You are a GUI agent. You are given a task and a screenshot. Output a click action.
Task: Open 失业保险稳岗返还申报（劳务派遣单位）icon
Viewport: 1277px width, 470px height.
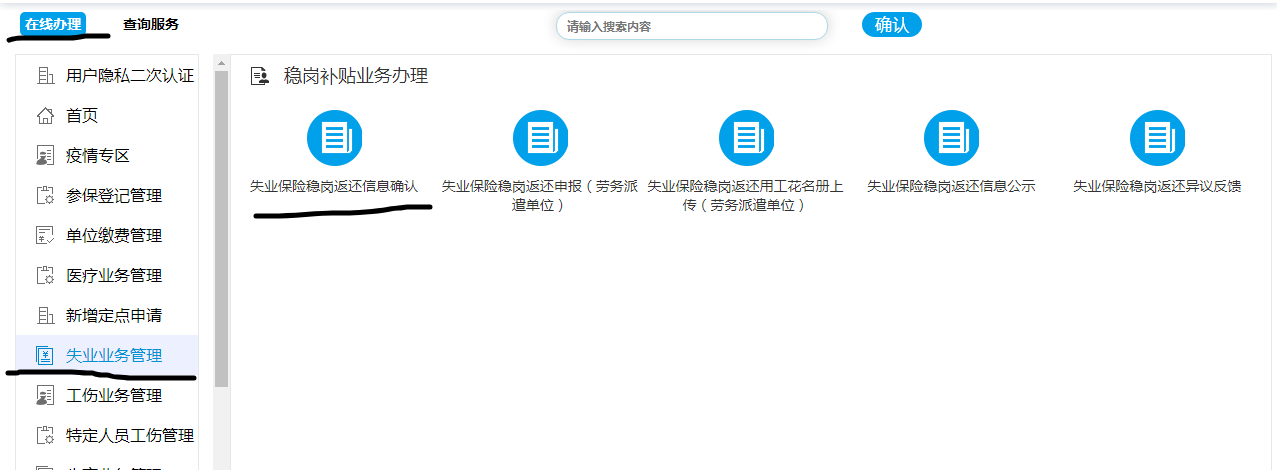coord(540,138)
